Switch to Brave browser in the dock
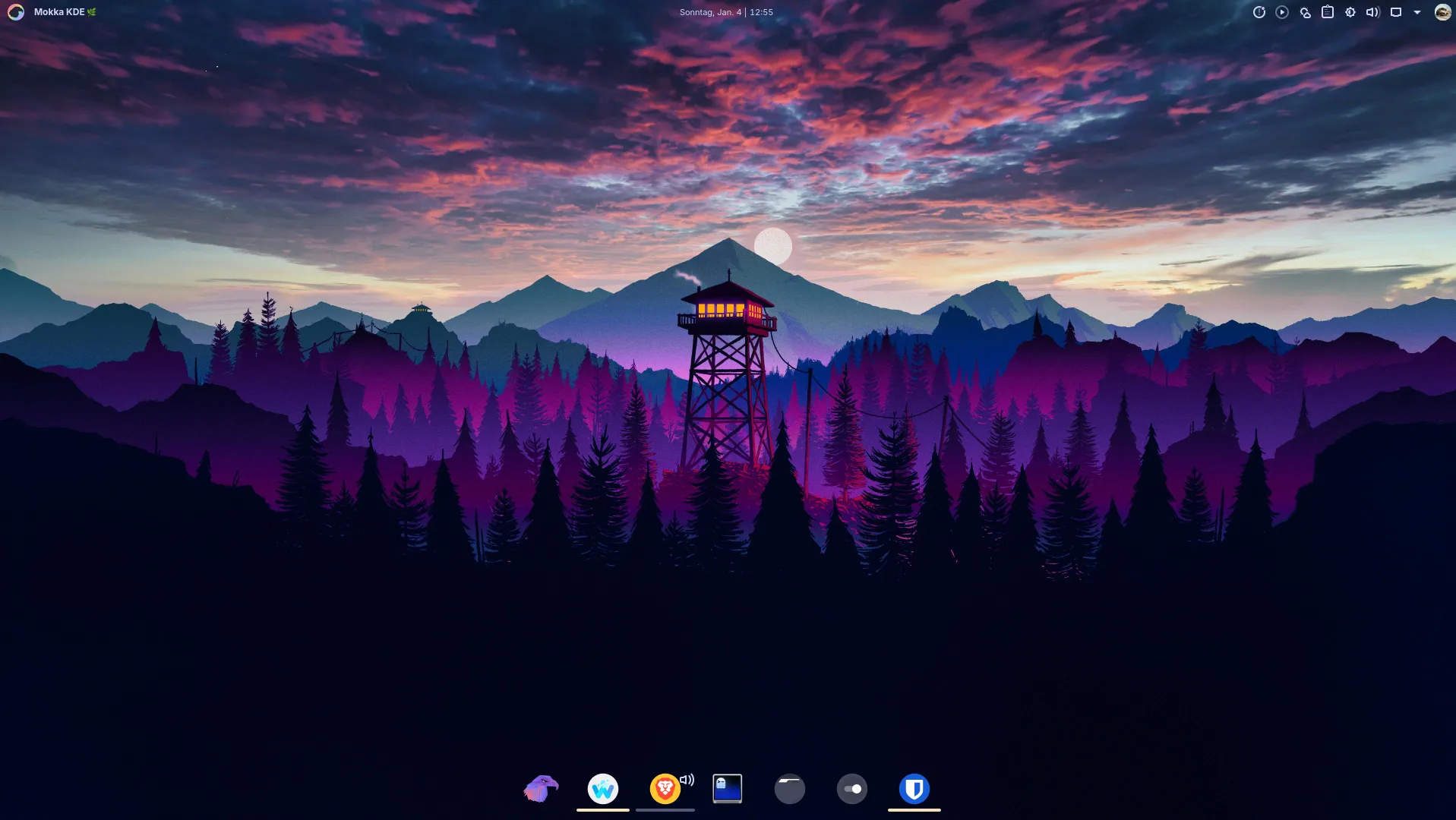Screen dimensions: 1456x820 (x=664, y=790)
